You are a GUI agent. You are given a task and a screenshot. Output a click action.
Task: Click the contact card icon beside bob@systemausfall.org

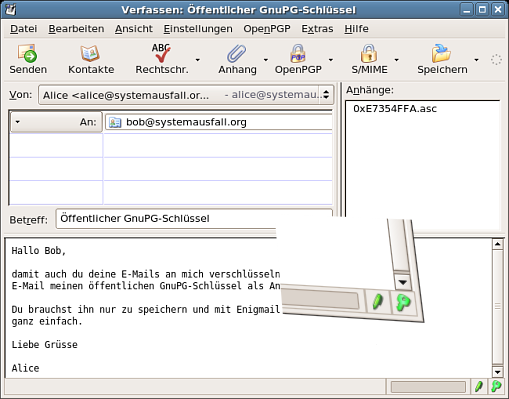(x=115, y=122)
